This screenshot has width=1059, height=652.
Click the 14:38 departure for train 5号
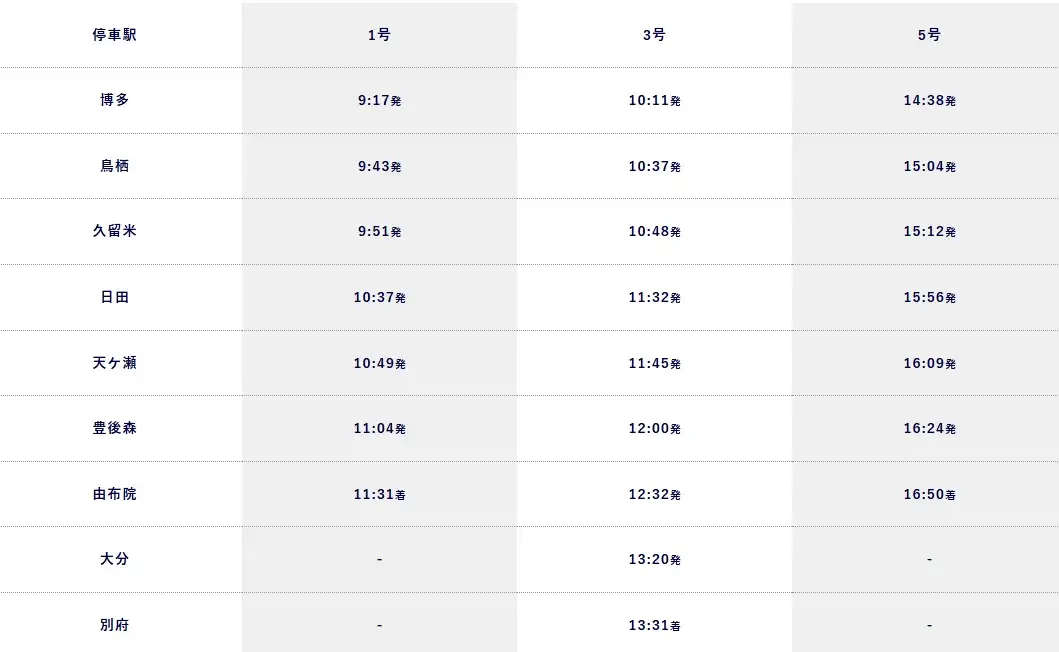[x=929, y=100]
